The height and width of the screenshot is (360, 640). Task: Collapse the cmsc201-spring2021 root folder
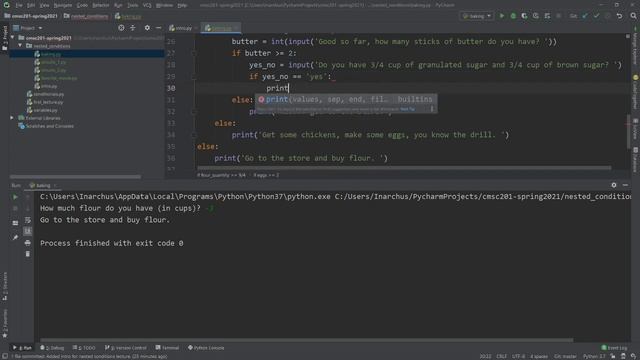click(13, 38)
